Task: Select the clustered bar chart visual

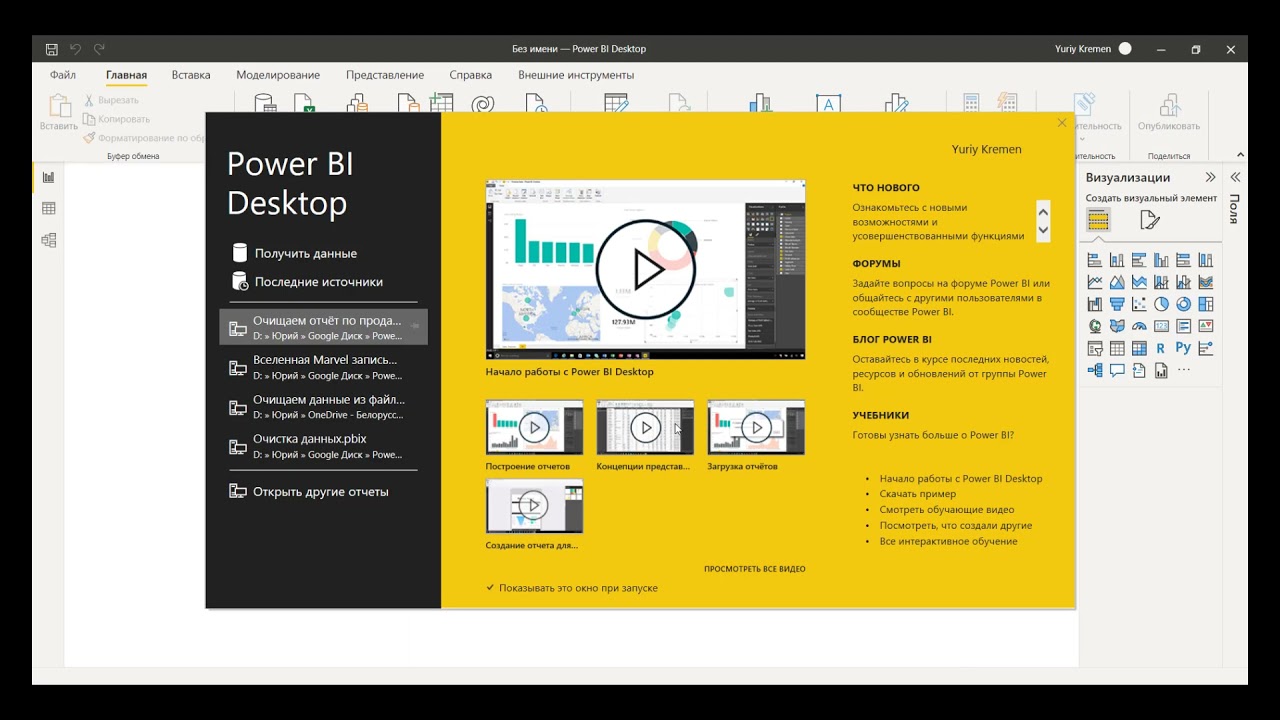Action: [x=1139, y=260]
